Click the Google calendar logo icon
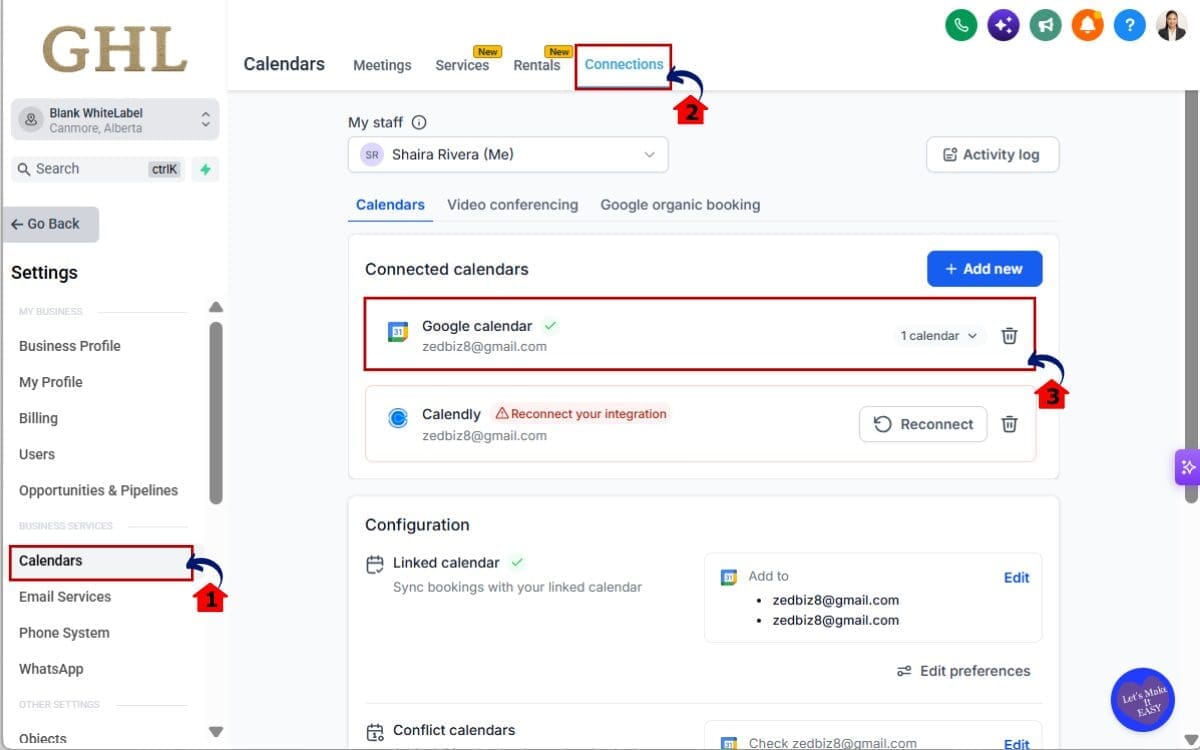This screenshot has height=750, width=1200. (398, 332)
